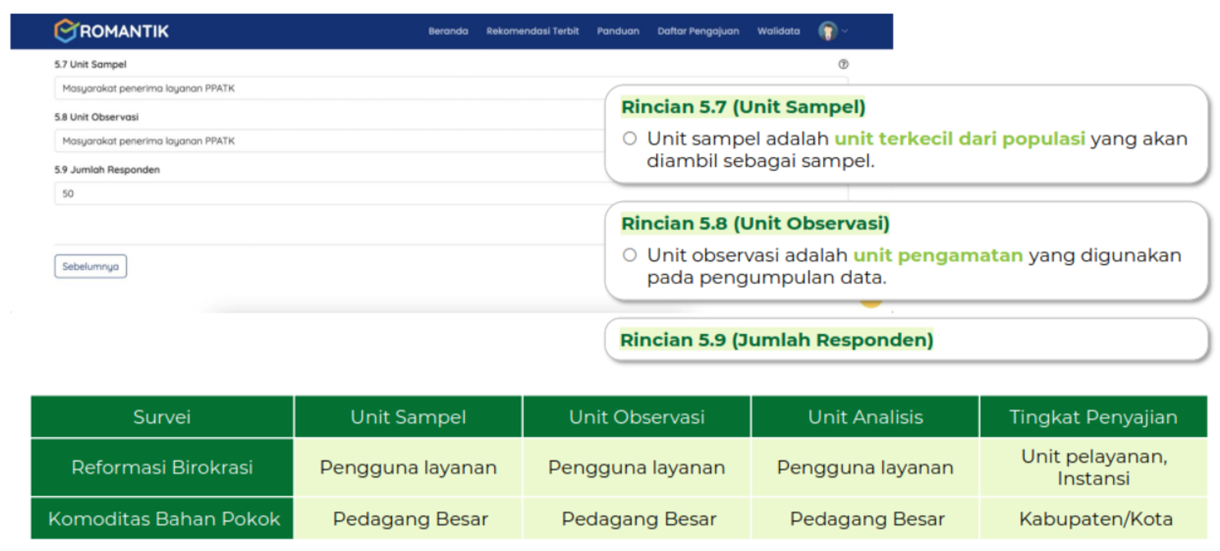This screenshot has width=1220, height=551.
Task: Expand the dropdown arrow beside the avatar
Action: coord(845,31)
